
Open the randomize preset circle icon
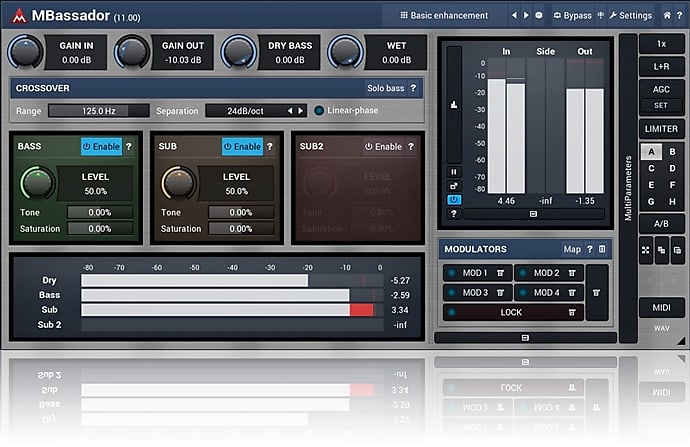click(539, 16)
